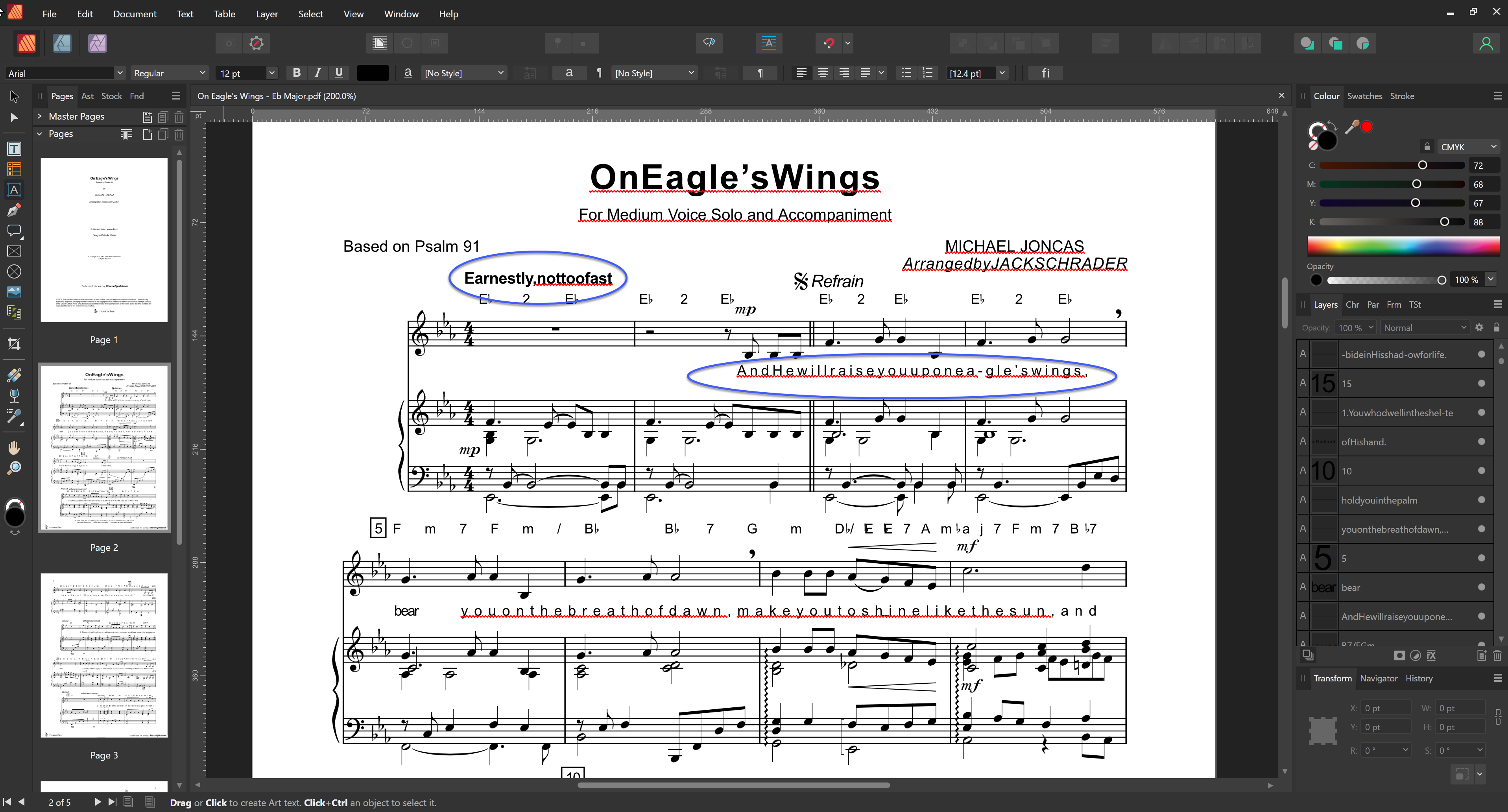This screenshot has width=1508, height=812.
Task: Click the X position input field
Action: click(x=1386, y=709)
